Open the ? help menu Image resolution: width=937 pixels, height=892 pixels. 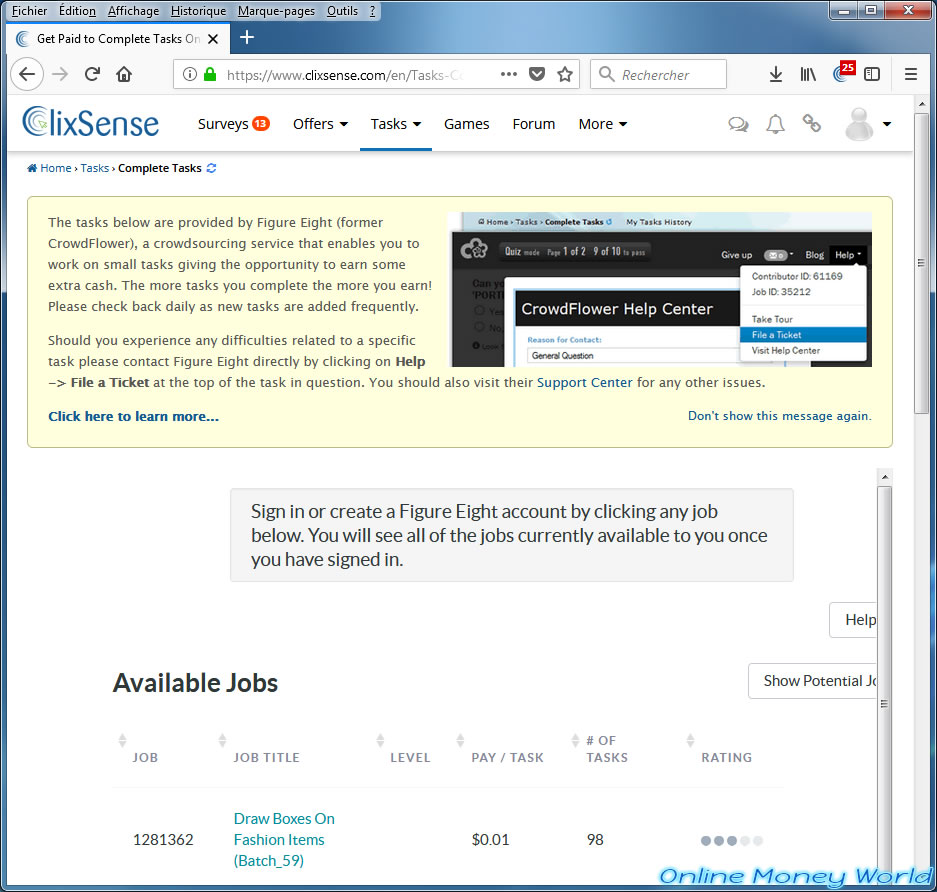tap(372, 11)
